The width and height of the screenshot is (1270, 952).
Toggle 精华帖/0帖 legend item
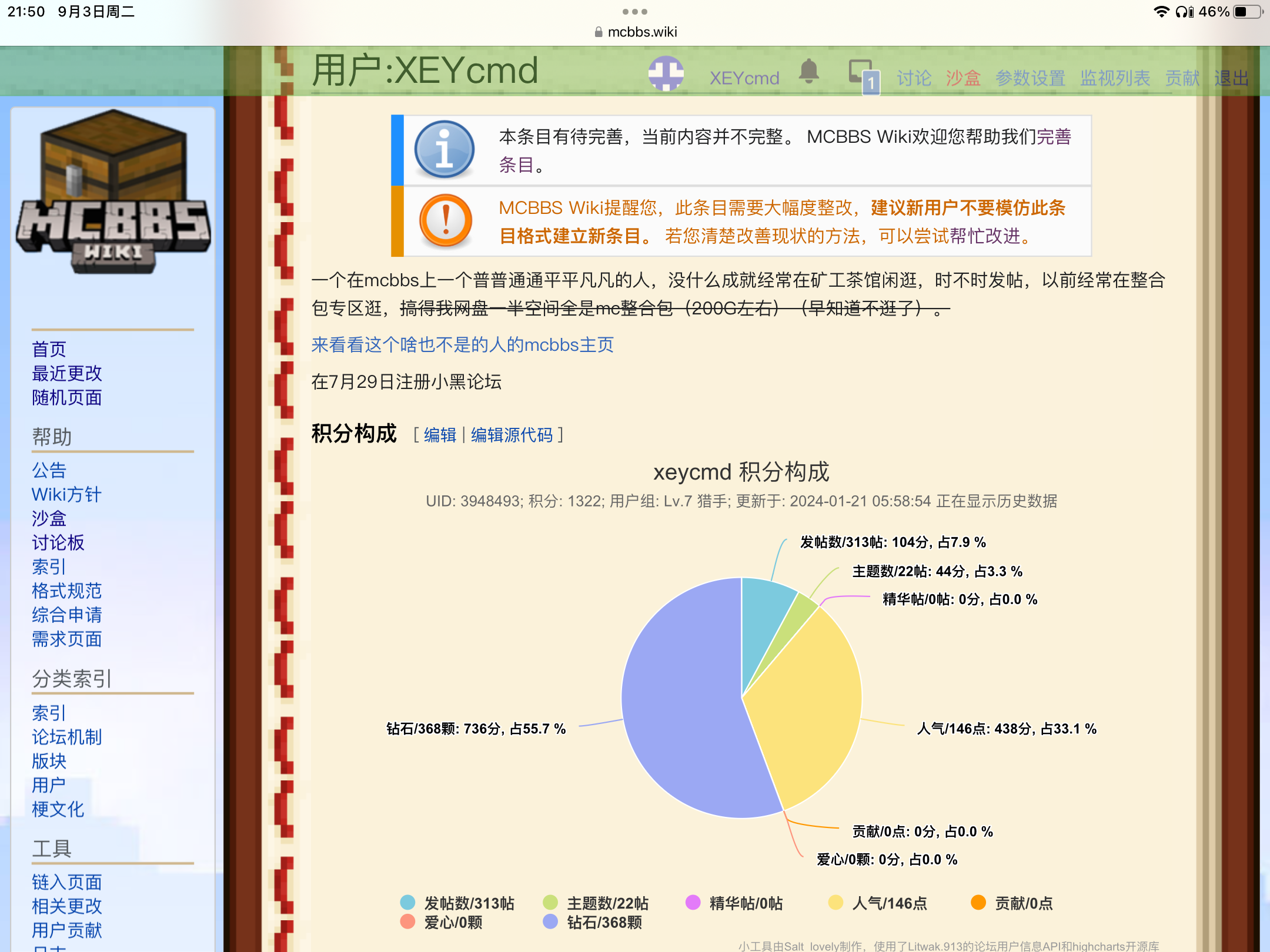pos(734,903)
